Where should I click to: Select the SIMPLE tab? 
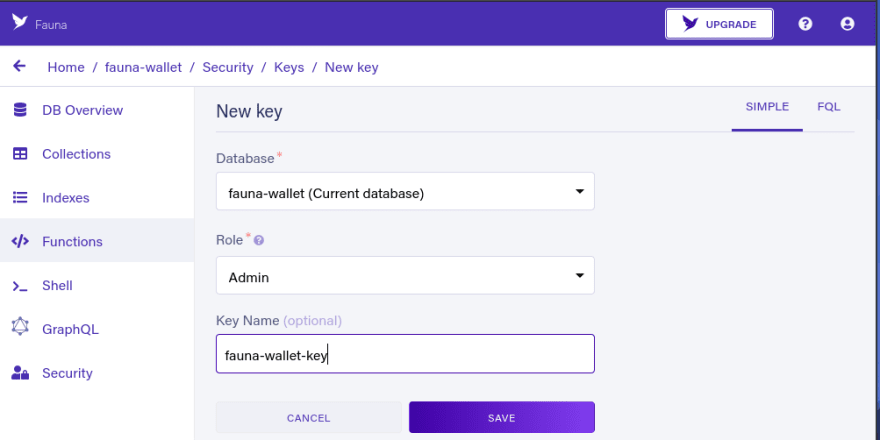pyautogui.click(x=767, y=107)
